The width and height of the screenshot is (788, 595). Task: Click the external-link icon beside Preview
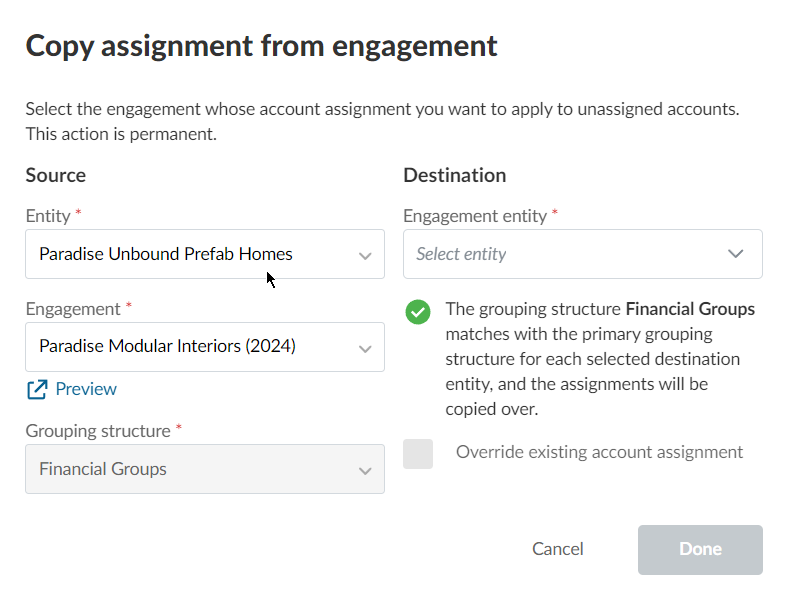[x=37, y=390]
